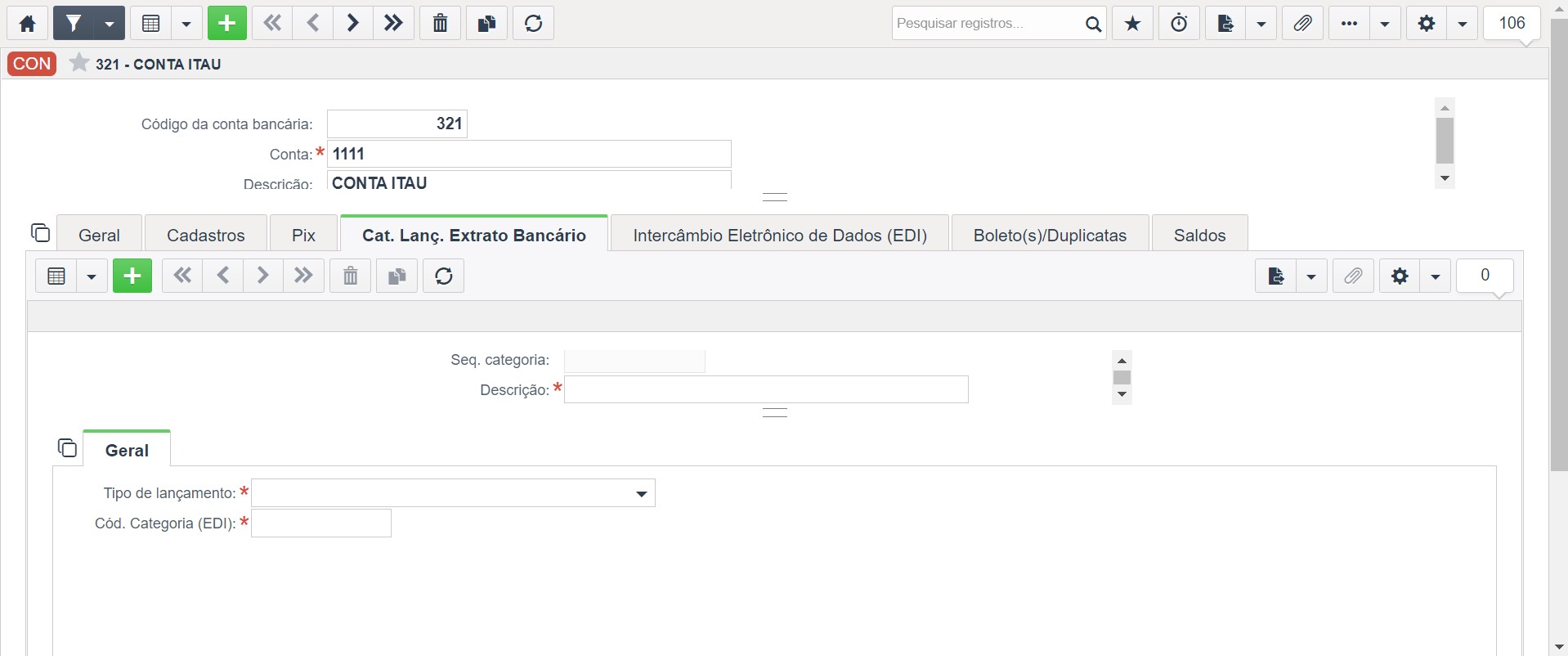Image resolution: width=1568 pixels, height=656 pixels.
Task: Delete category record in sub toolbar
Action: (351, 276)
